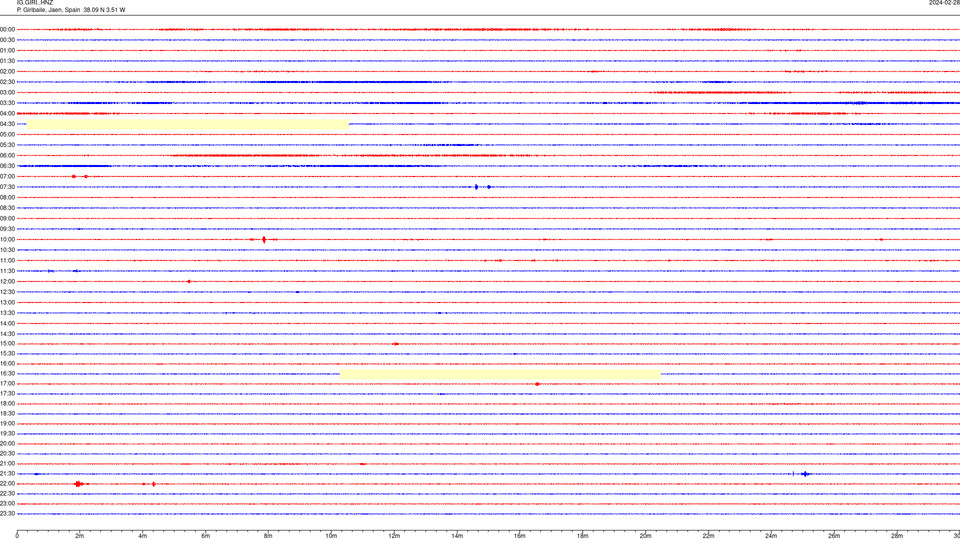Click the large red spike on the 10:00 trace
This screenshot has width=960, height=540.
tap(264, 239)
